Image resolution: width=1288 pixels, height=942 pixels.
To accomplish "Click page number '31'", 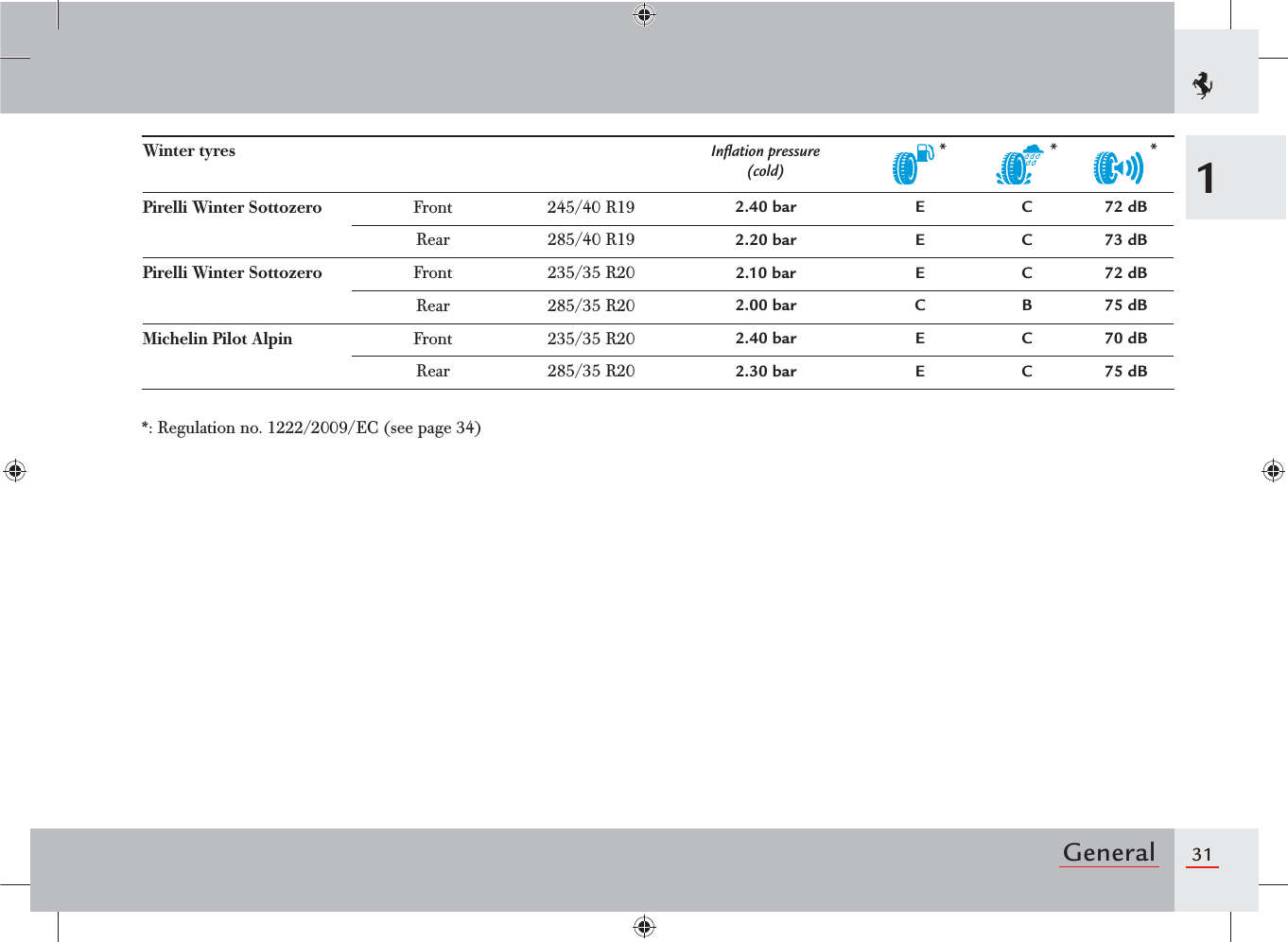I will [x=1202, y=855].
